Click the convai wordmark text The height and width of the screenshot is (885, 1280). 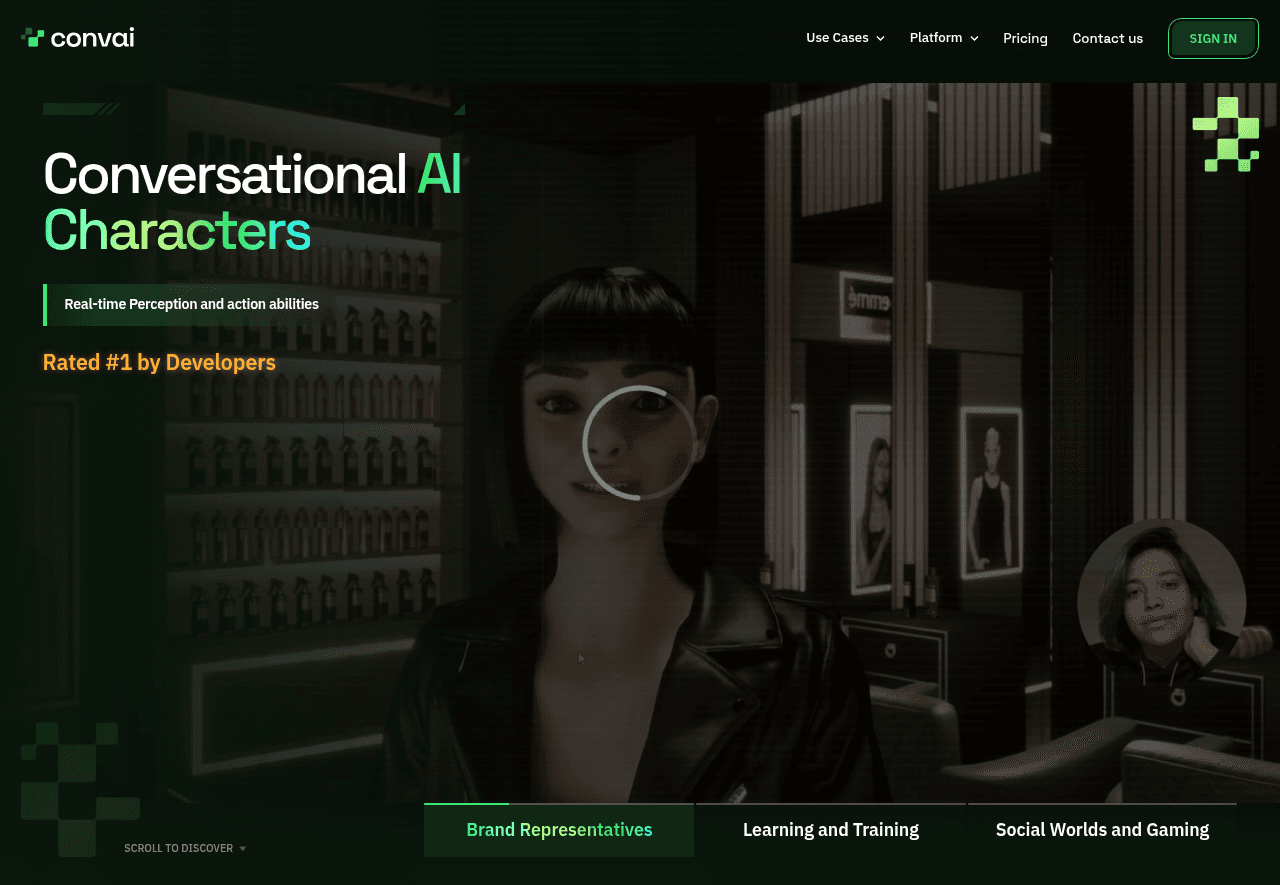click(x=92, y=38)
